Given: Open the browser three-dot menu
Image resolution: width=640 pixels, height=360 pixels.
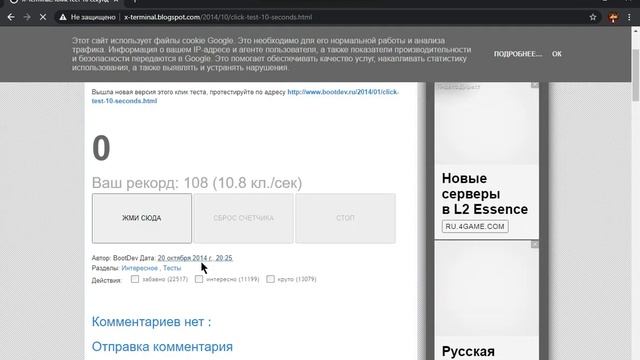Looking at the screenshot, I should (629, 17).
